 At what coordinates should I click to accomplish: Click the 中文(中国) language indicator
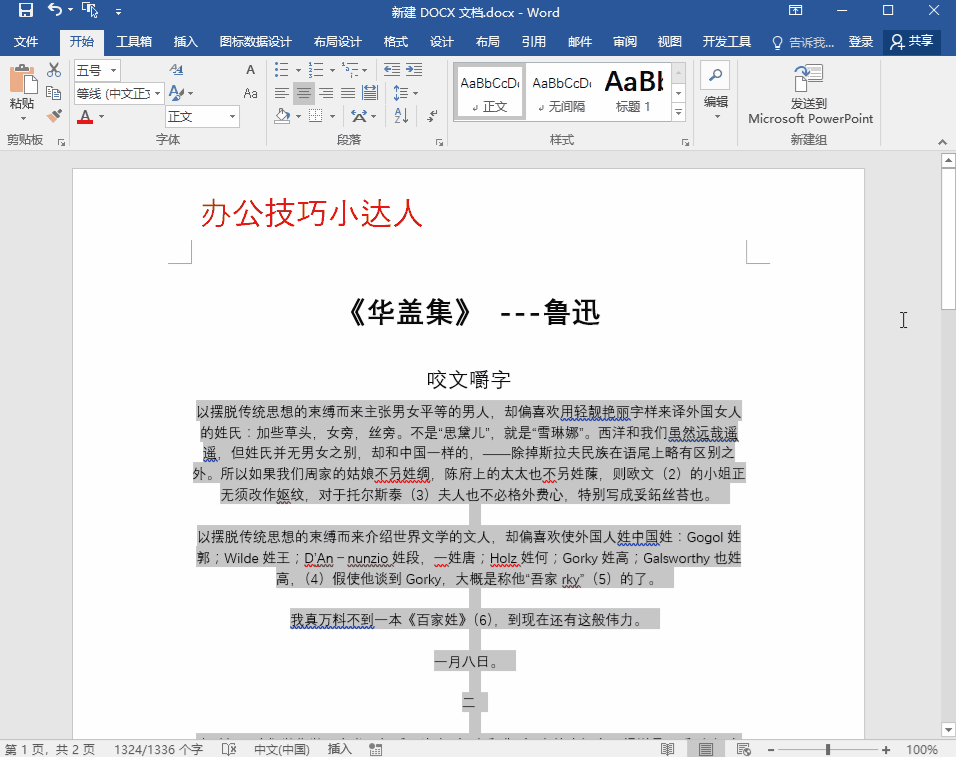click(x=282, y=749)
